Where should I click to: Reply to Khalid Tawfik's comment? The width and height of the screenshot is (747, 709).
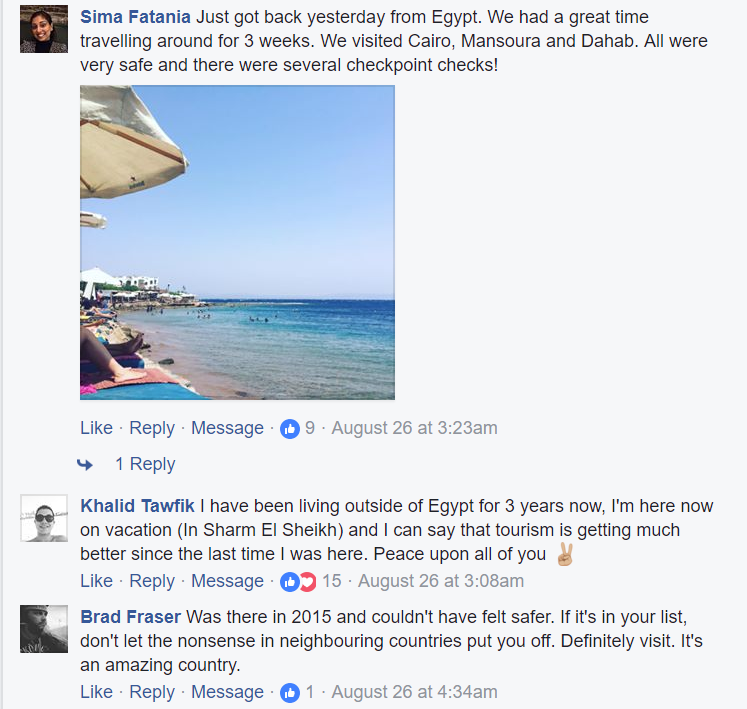152,581
